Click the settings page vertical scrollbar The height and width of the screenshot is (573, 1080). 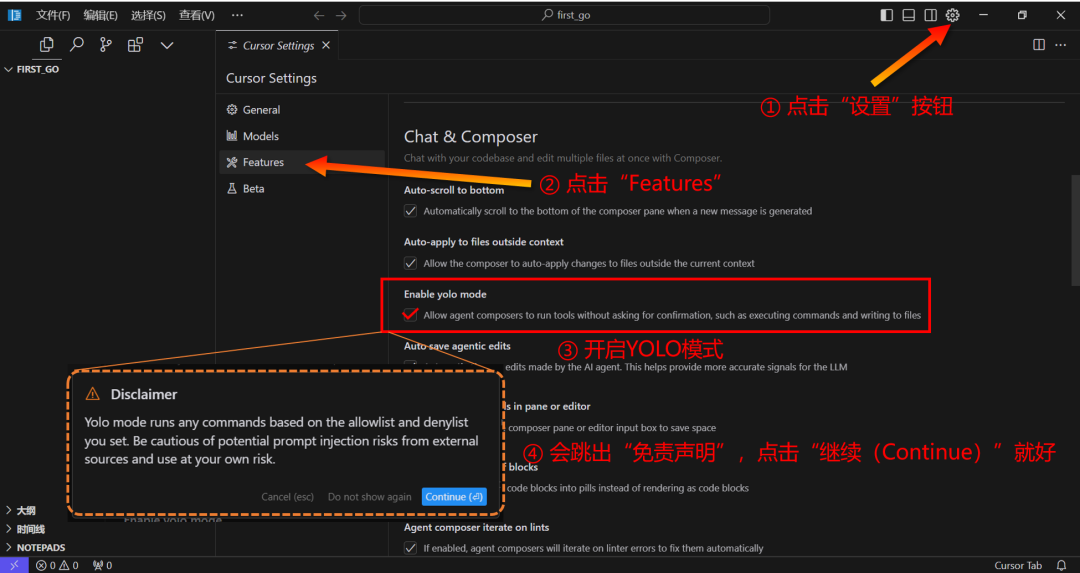(1075, 231)
